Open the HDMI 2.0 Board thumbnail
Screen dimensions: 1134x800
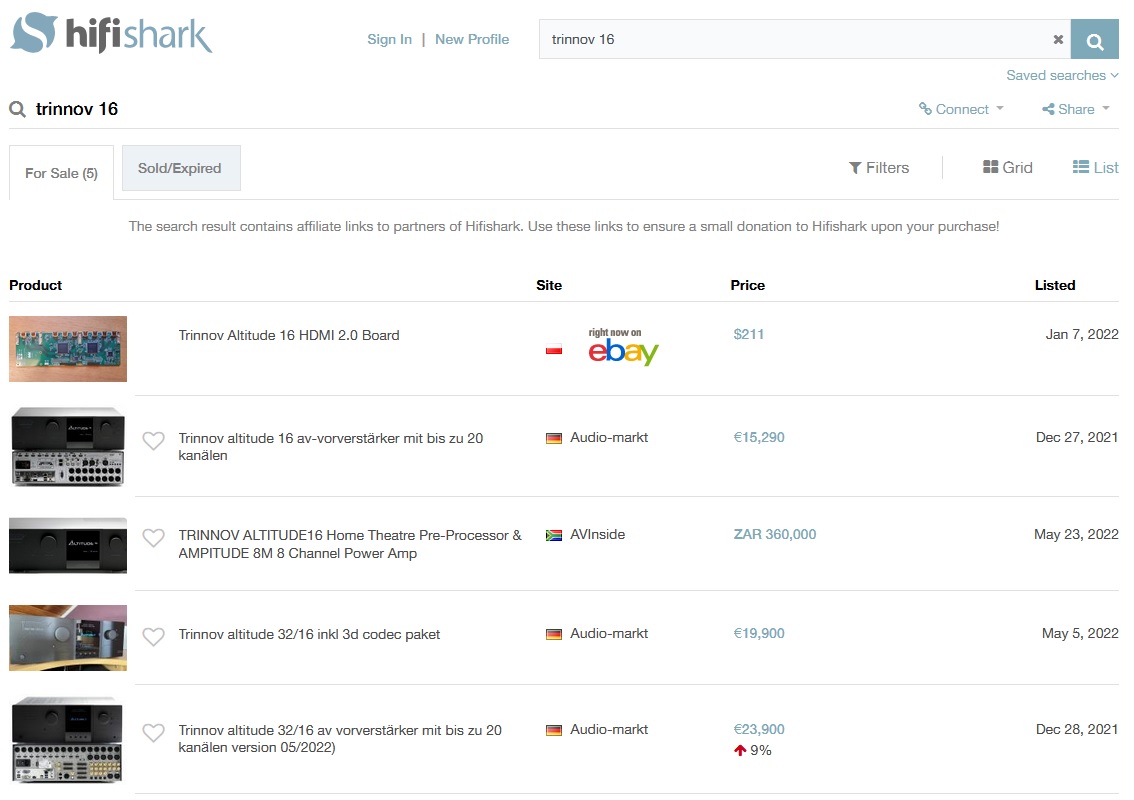[68, 349]
